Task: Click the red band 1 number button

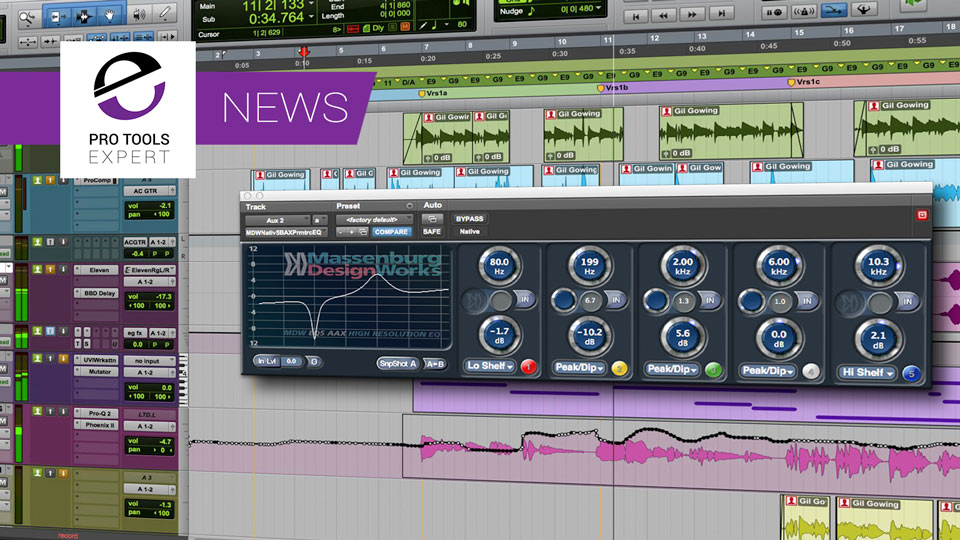Action: click(528, 367)
